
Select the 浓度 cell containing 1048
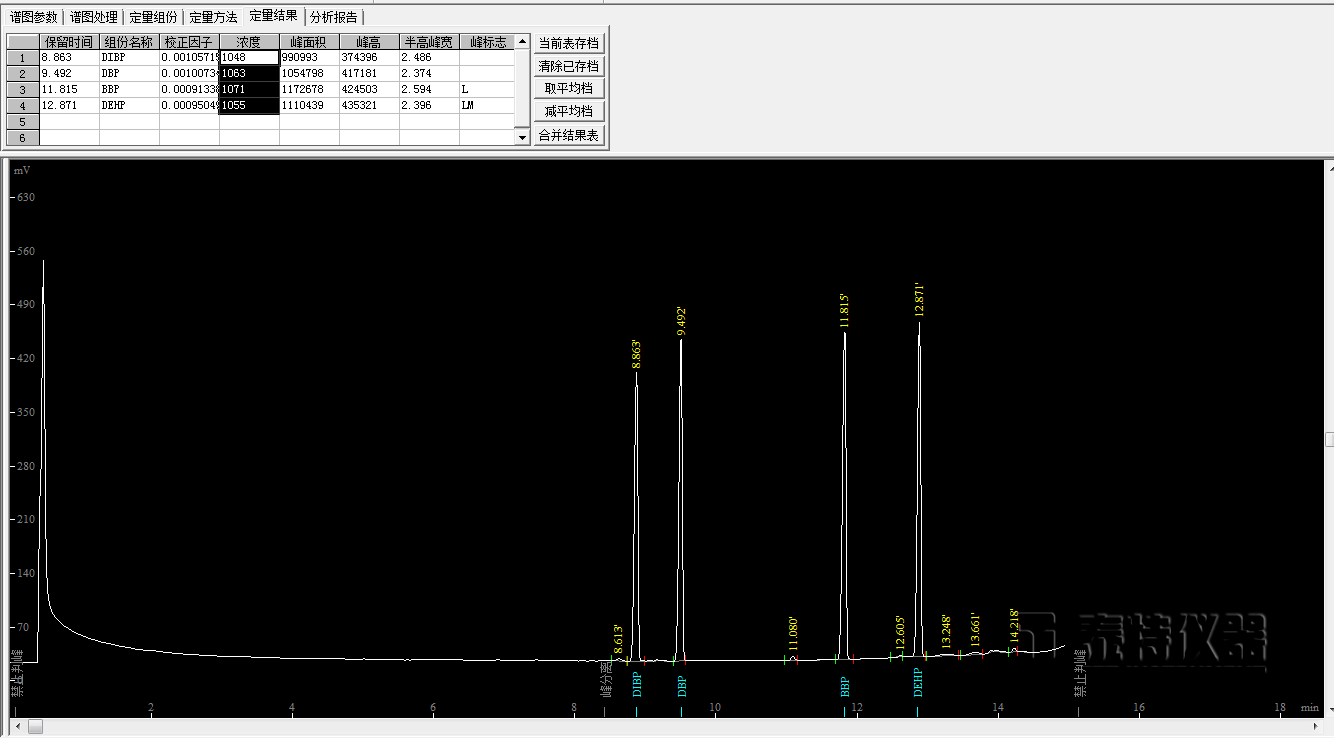pyautogui.click(x=249, y=58)
